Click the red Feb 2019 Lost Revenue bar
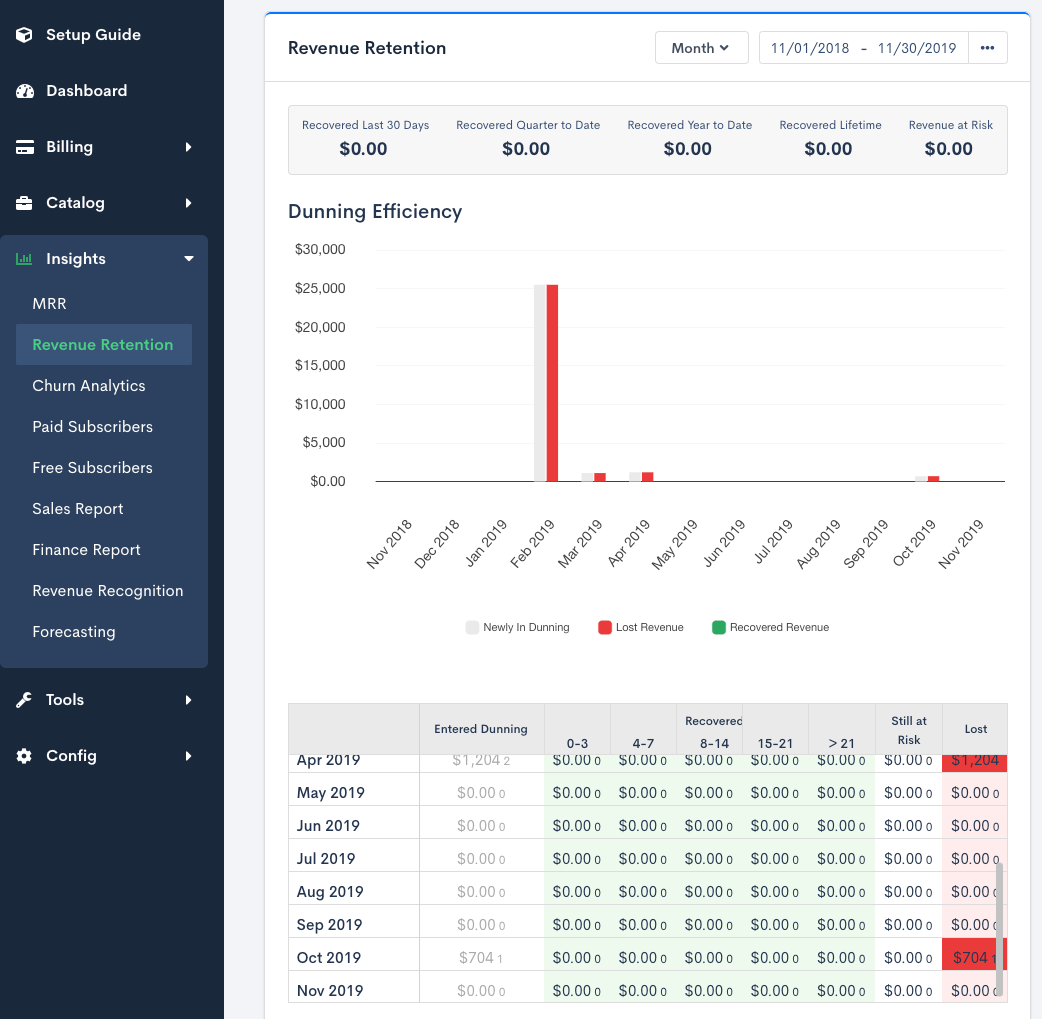Image resolution: width=1042 pixels, height=1019 pixels. click(x=552, y=383)
